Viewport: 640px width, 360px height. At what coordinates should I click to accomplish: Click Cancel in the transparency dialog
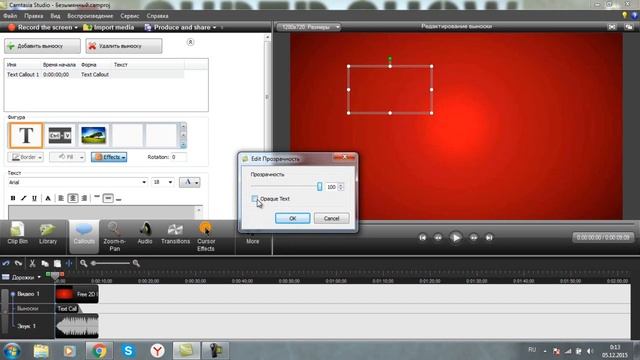(331, 218)
